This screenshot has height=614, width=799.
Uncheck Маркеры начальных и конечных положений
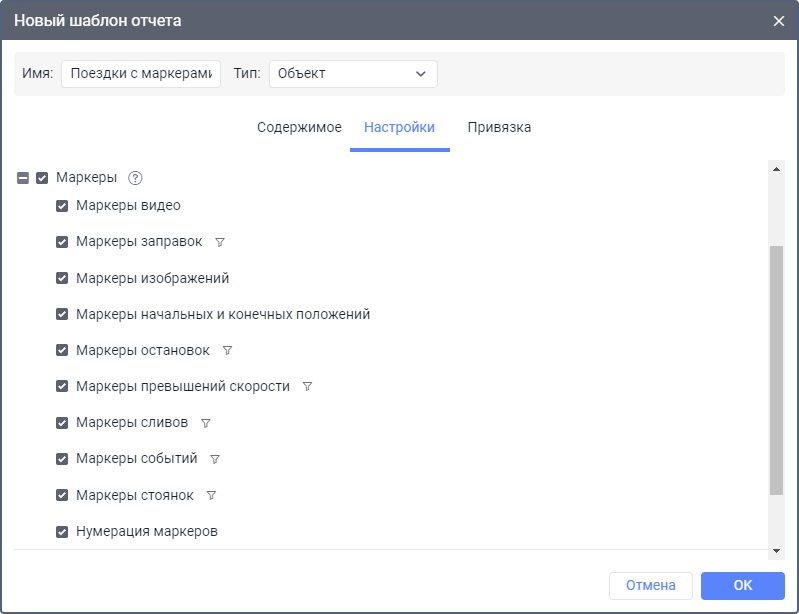pyautogui.click(x=62, y=314)
